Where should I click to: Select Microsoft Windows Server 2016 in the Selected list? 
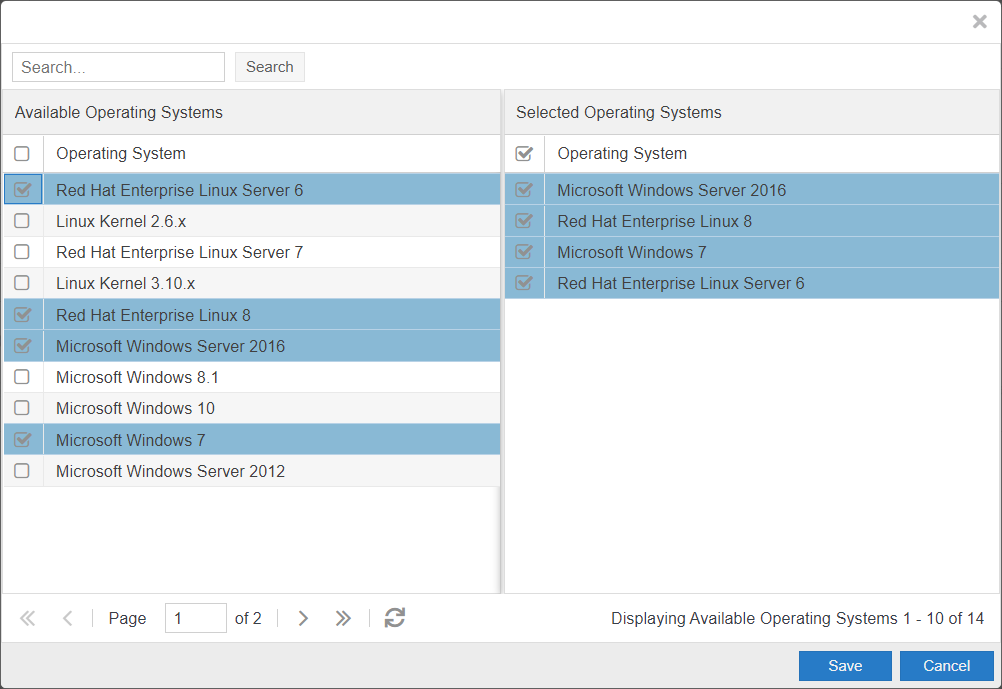(x=671, y=190)
